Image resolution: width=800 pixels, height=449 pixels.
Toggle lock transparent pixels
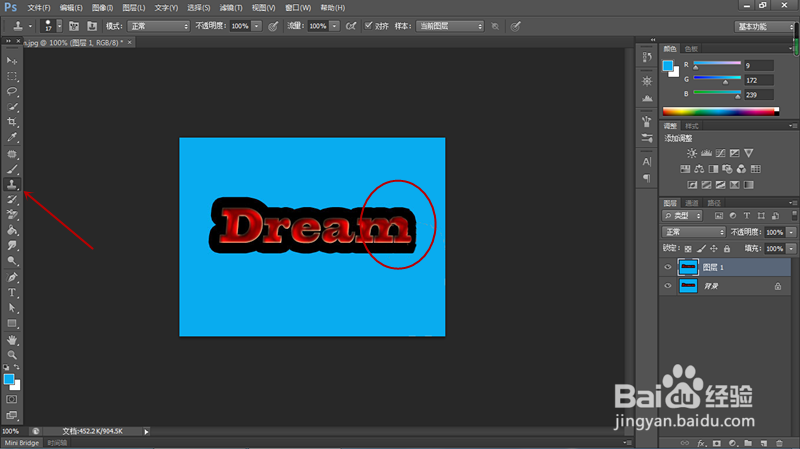point(688,248)
